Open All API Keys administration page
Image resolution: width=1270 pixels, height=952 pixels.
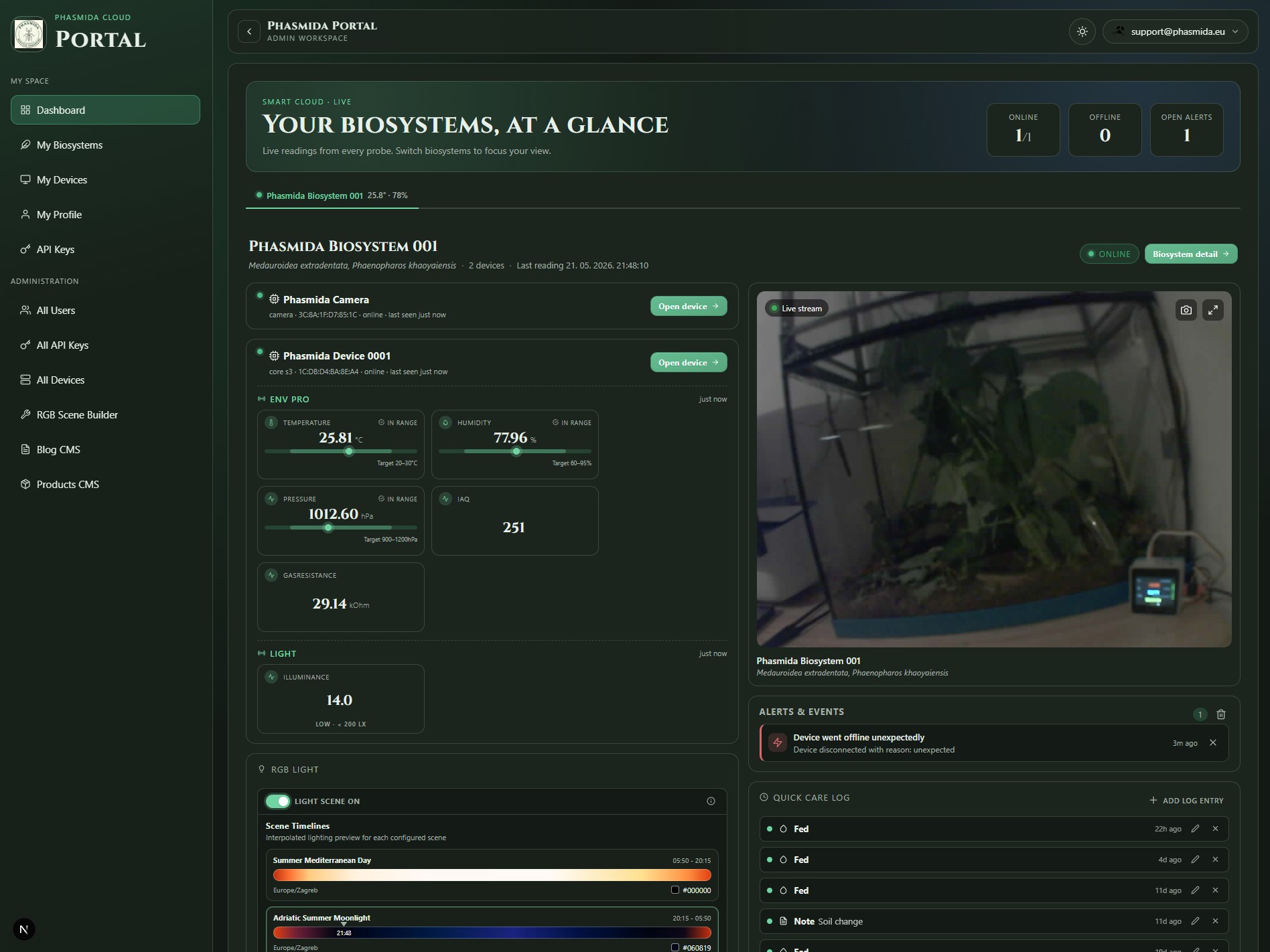(x=105, y=345)
